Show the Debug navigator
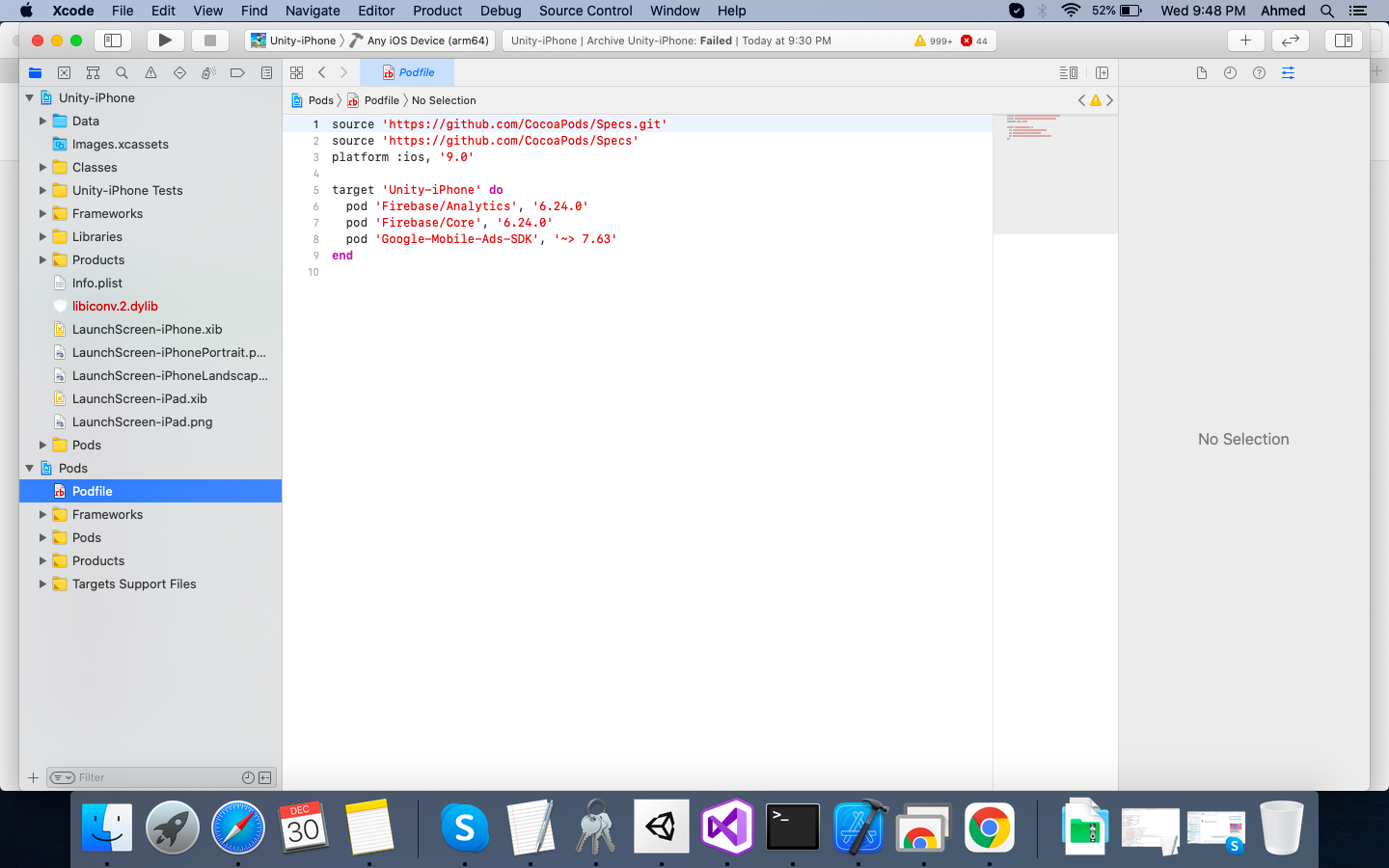Screen dimensions: 1389x868 point(208,72)
